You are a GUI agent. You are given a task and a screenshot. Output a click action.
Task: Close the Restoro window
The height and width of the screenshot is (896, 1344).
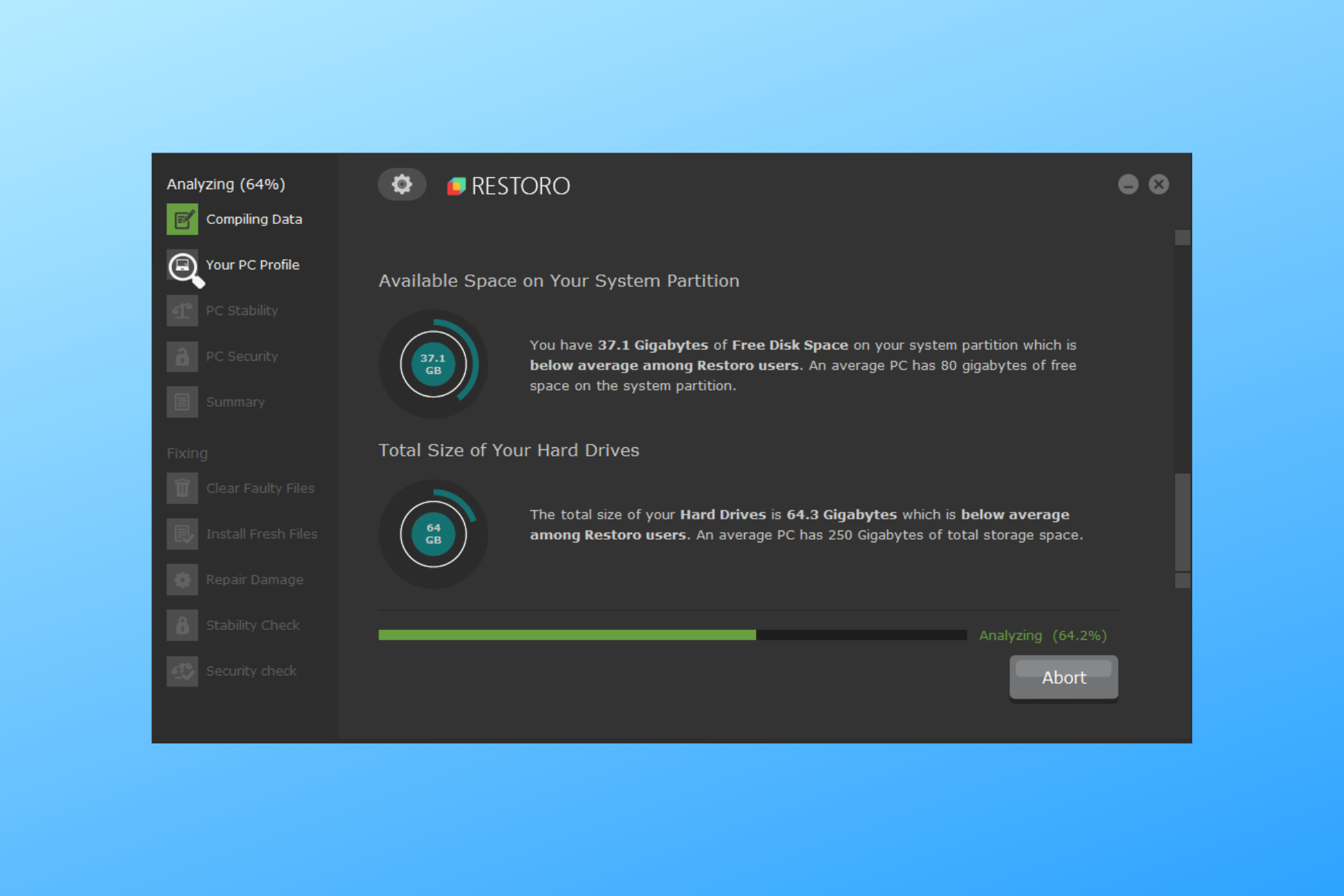pyautogui.click(x=1158, y=184)
